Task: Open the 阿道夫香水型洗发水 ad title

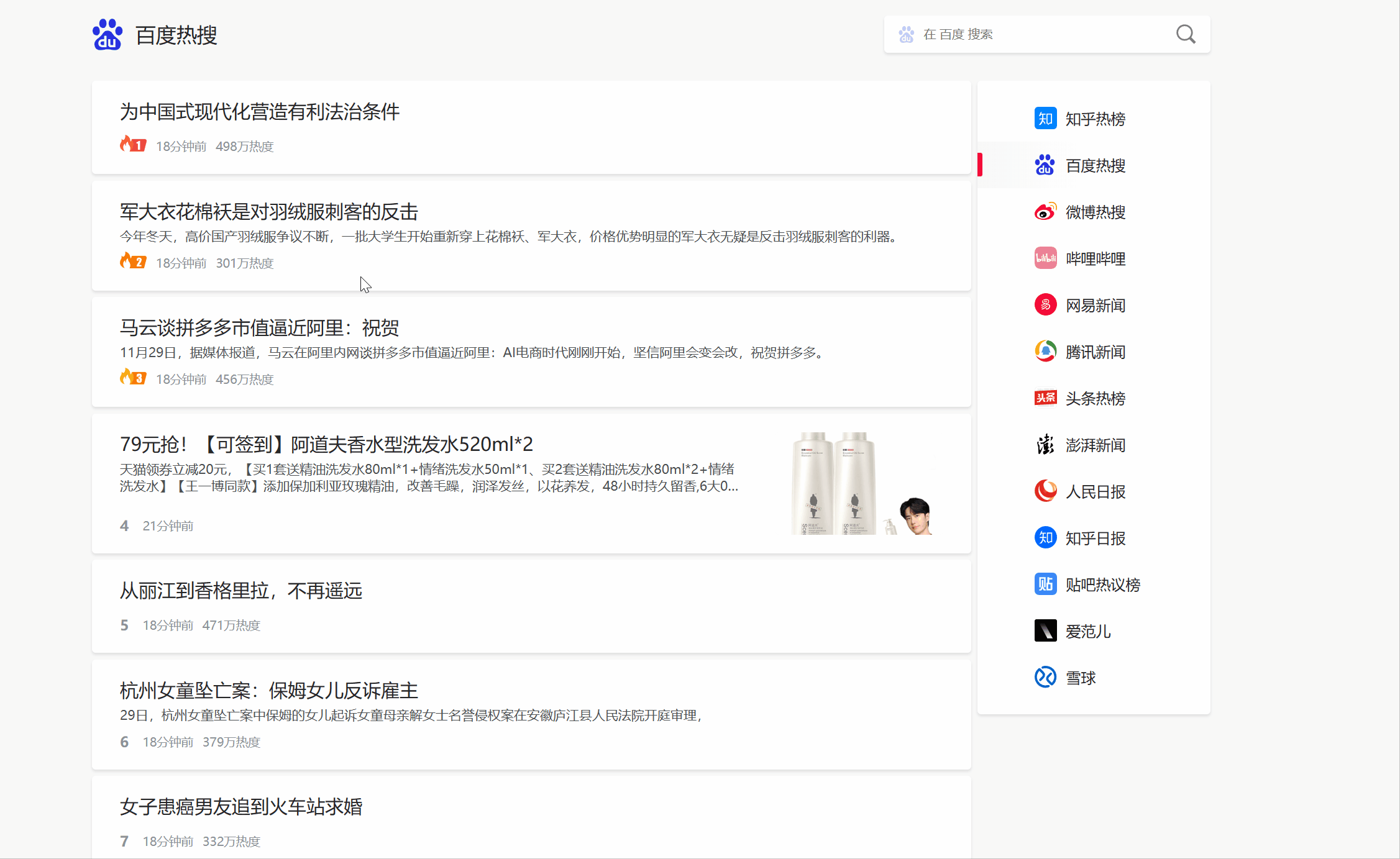Action: coord(326,444)
